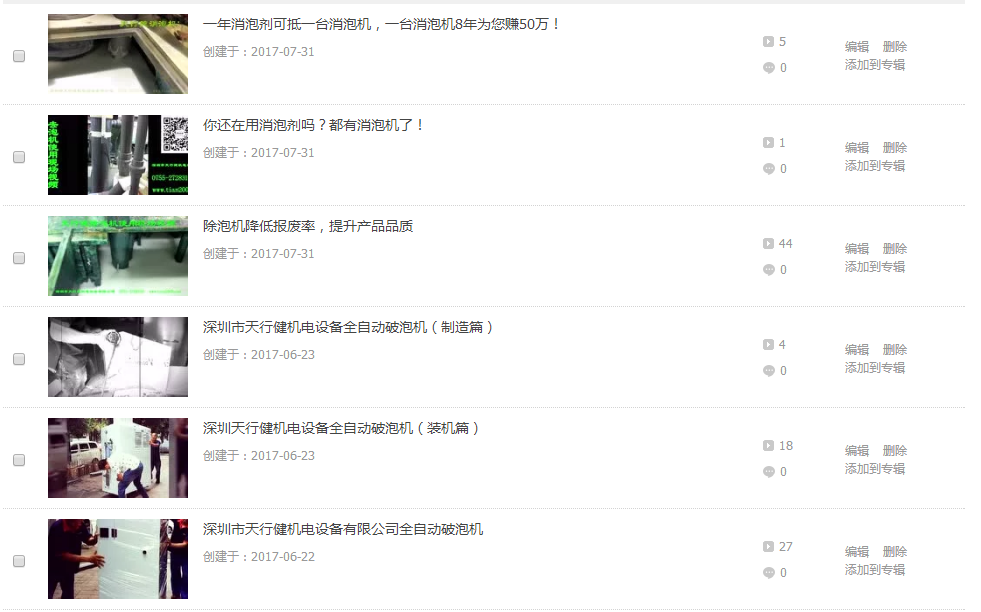
Task: Check the box for 2017-06-22 video
Action: coord(19,561)
